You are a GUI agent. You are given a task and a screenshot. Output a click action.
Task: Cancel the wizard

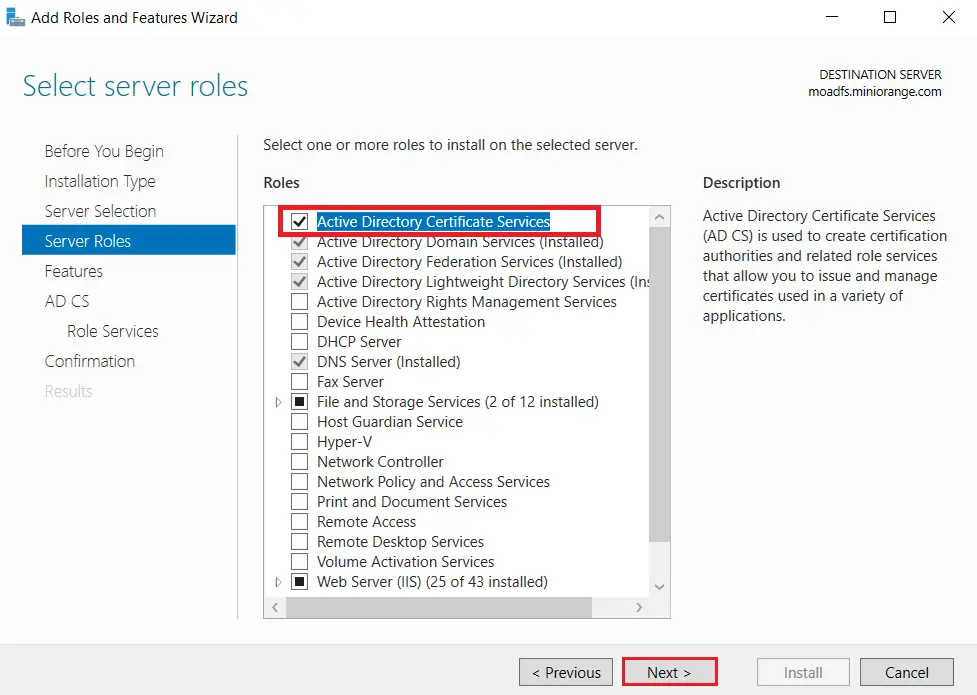[x=906, y=671]
